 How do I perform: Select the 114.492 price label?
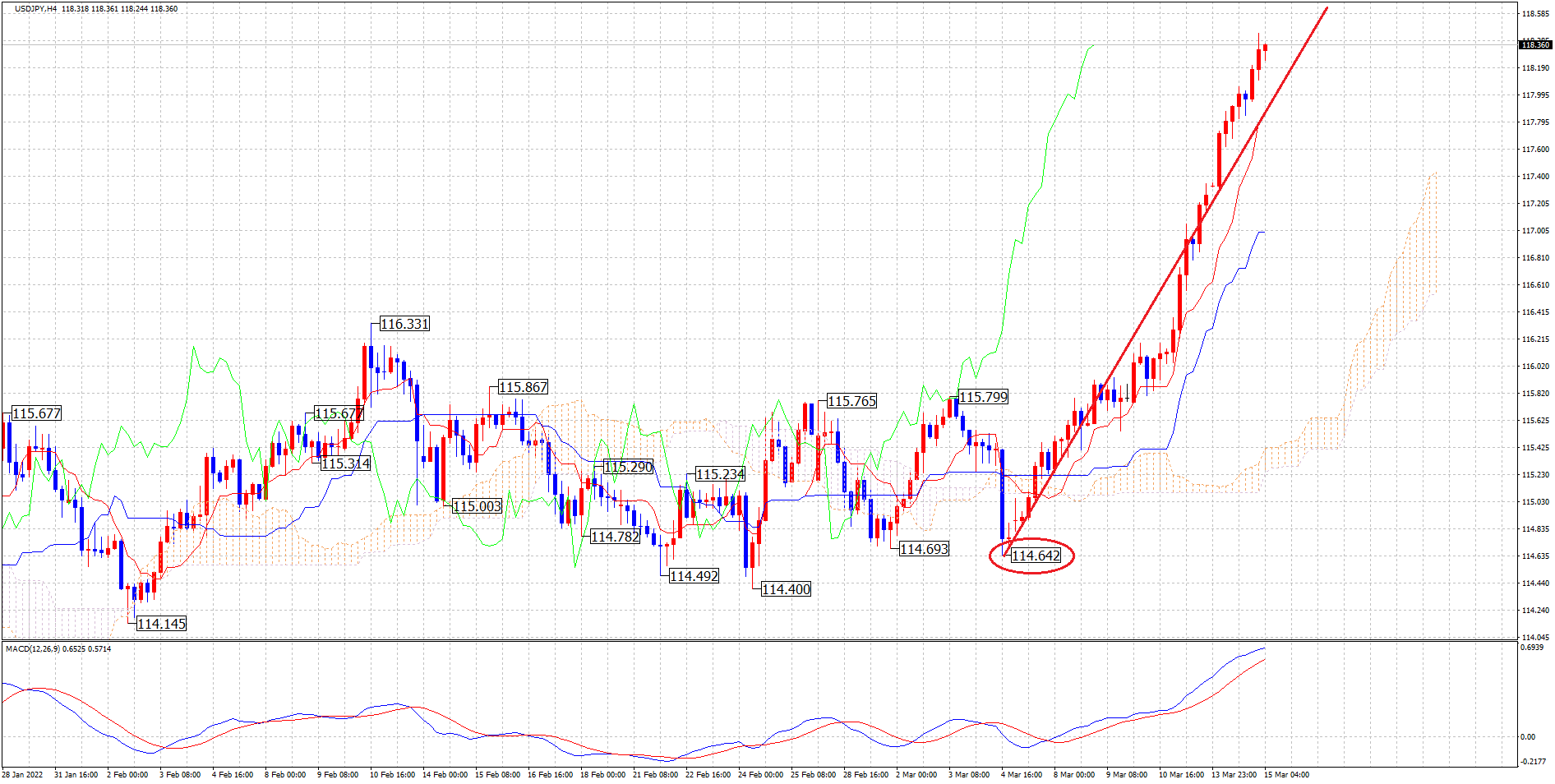pos(694,576)
